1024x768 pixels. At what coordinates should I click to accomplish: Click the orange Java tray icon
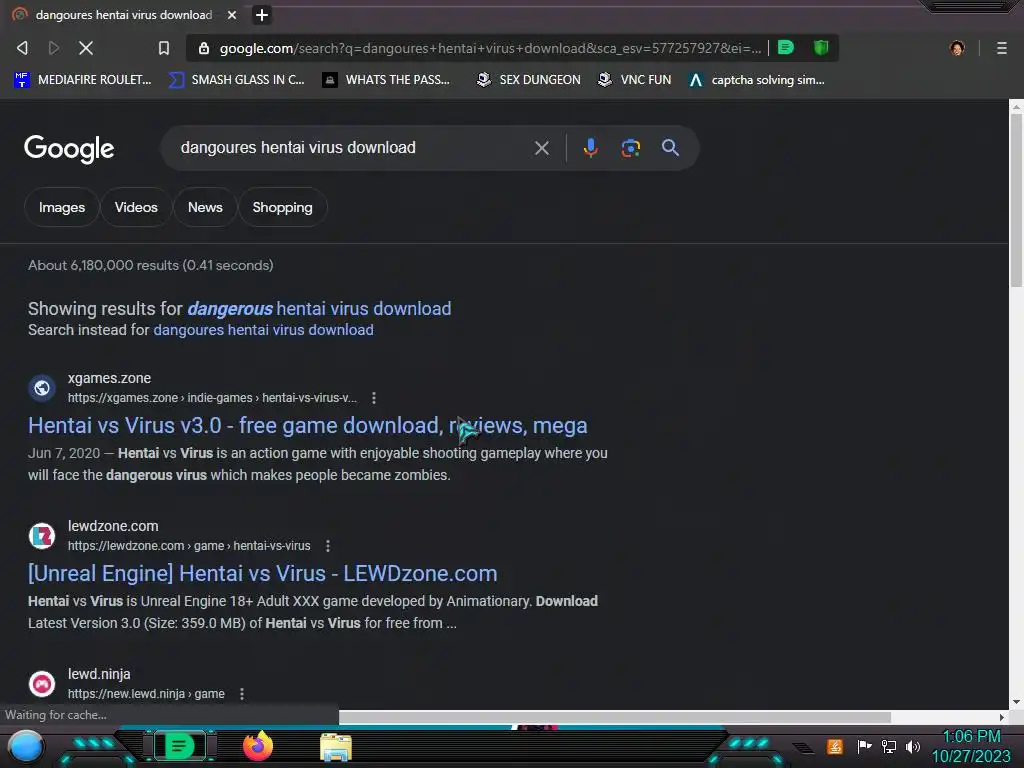(x=835, y=746)
